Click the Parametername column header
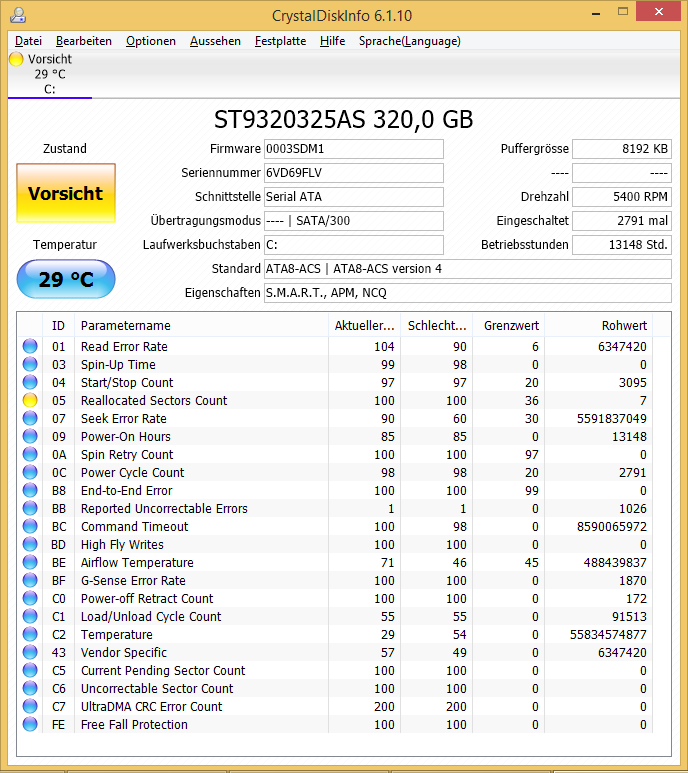The height and width of the screenshot is (773, 688). pyautogui.click(x=201, y=325)
